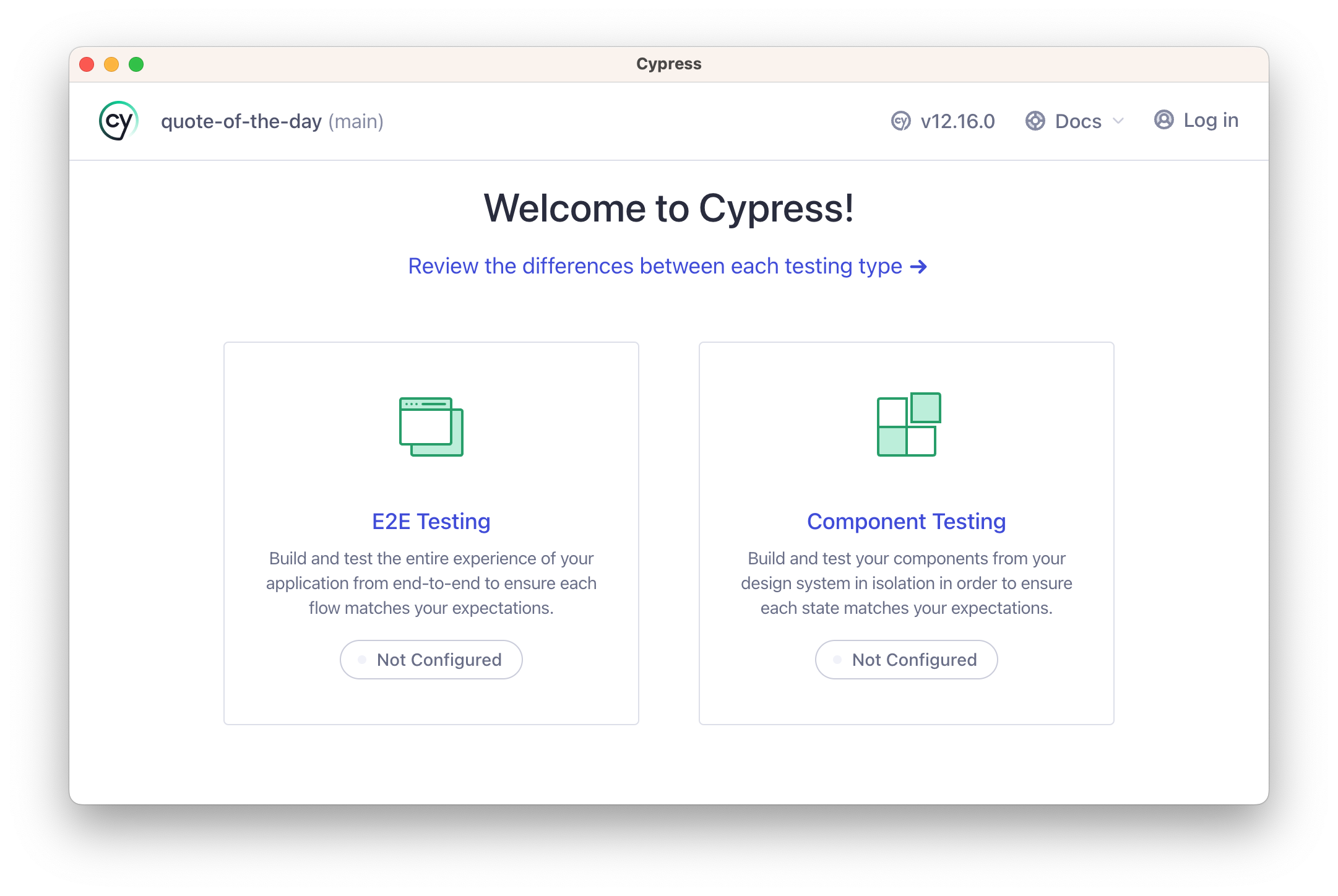This screenshot has height=896, width=1338.
Task: Click the E2E Testing description text card
Action: 431,583
